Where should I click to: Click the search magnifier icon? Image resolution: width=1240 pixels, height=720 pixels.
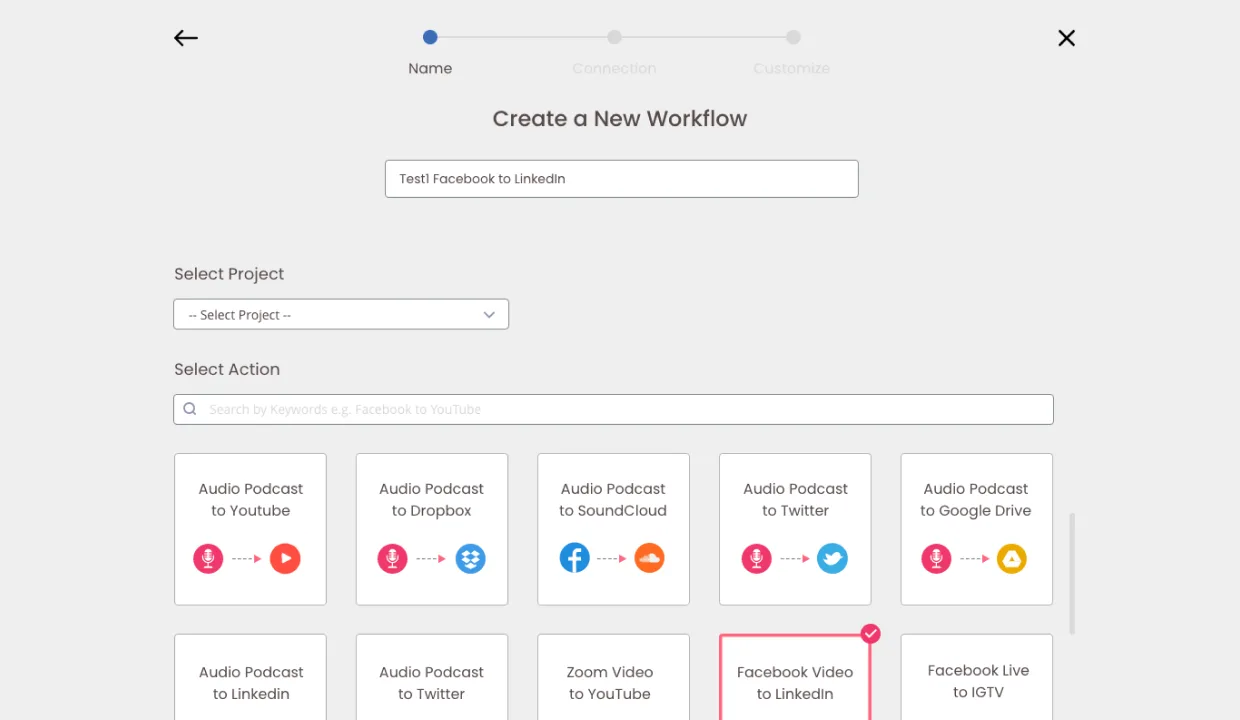[x=190, y=409]
